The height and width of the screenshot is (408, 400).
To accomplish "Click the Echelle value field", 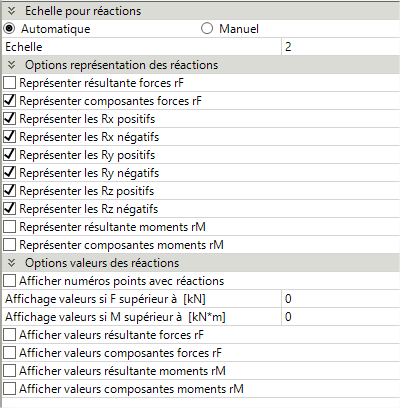I will point(341,47).
